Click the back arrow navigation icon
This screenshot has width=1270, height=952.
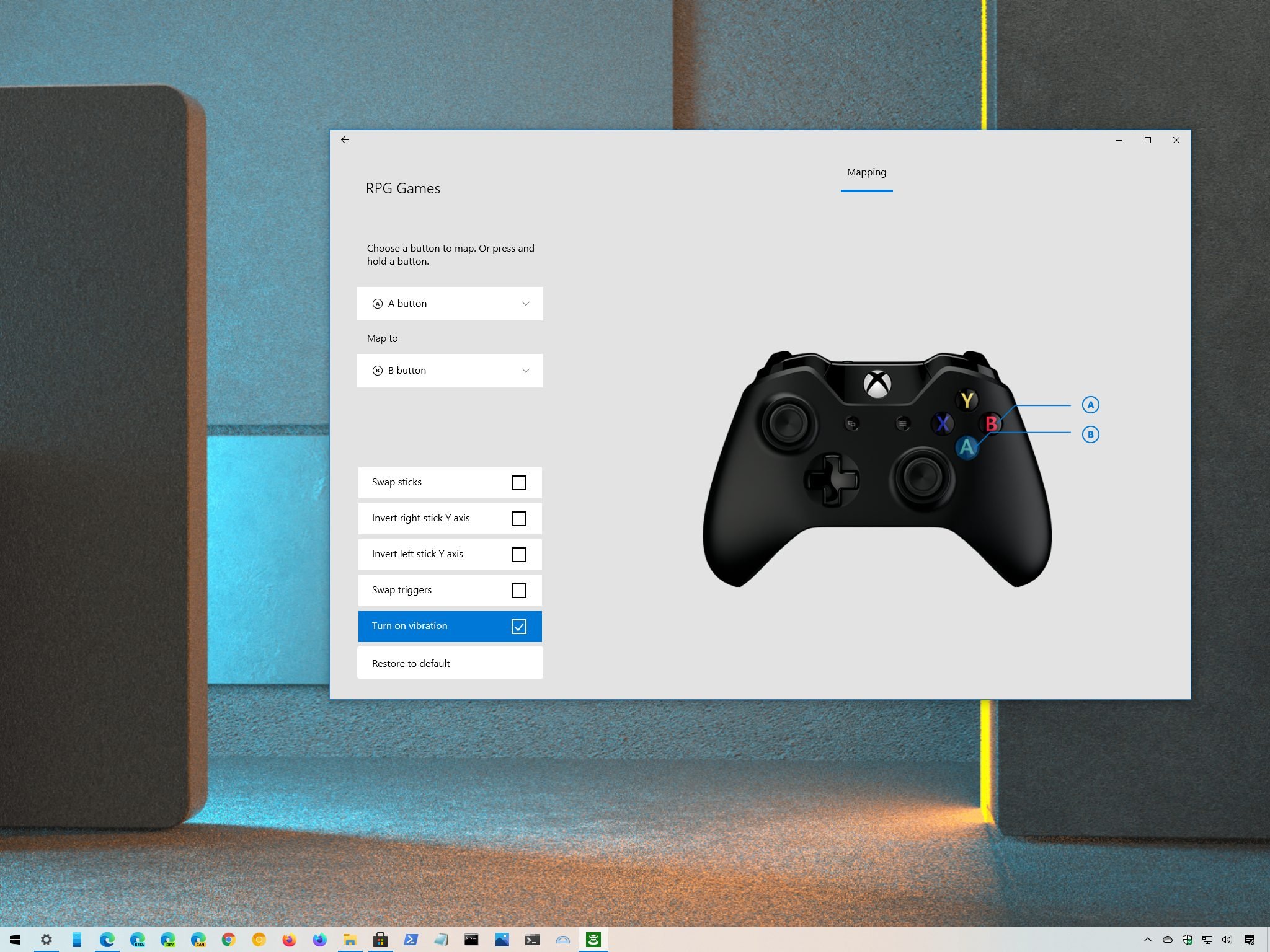(x=345, y=139)
